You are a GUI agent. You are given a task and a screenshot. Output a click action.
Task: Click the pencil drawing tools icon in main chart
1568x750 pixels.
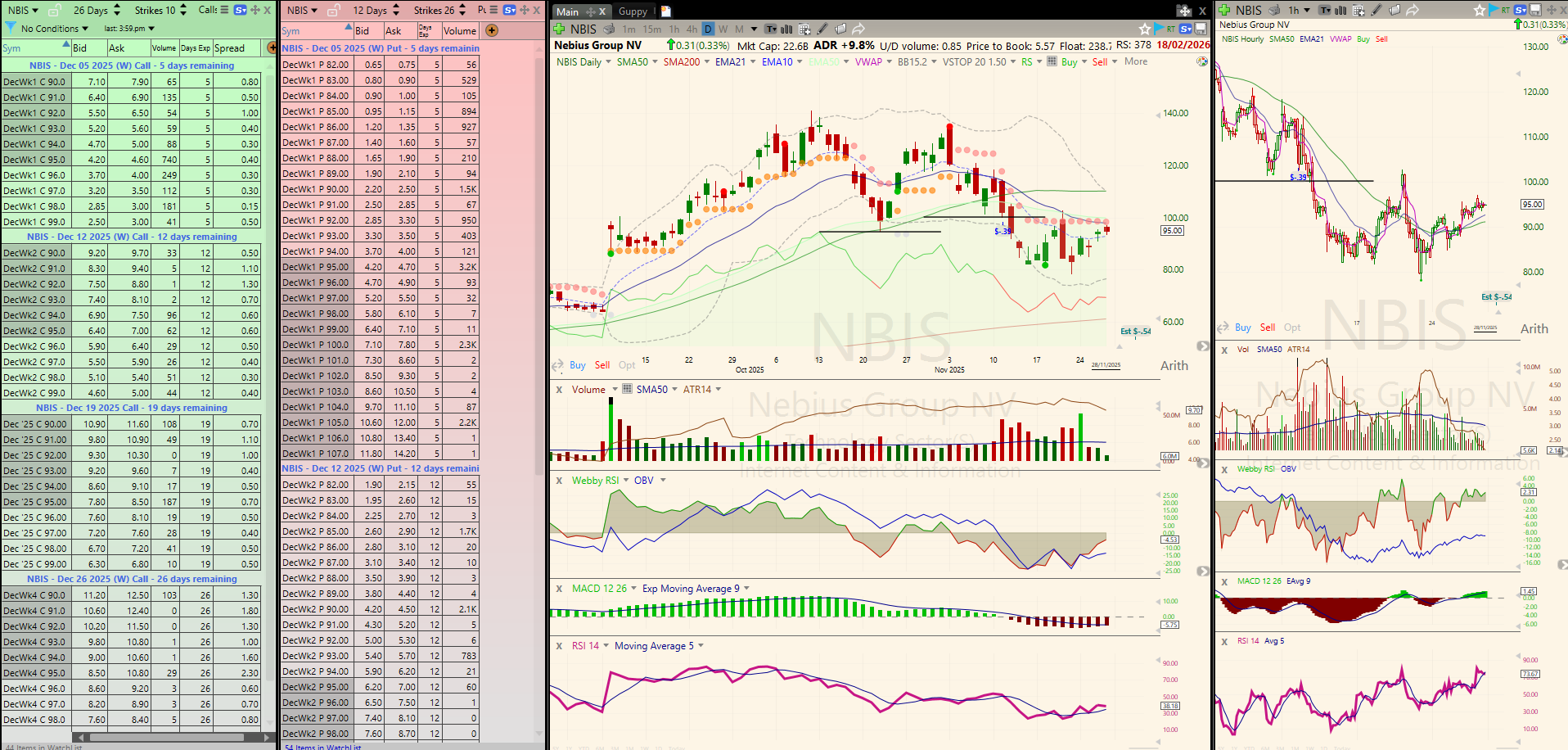pyautogui.click(x=822, y=29)
